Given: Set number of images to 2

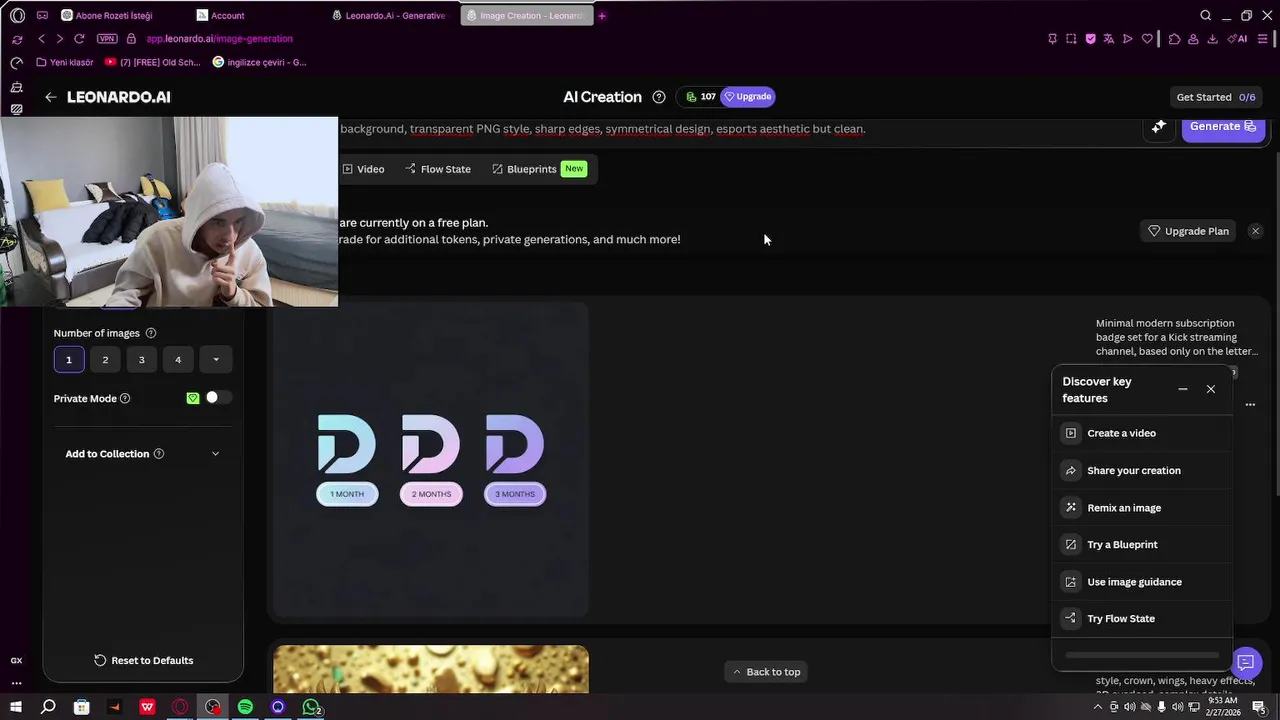Looking at the screenshot, I should 105,360.
